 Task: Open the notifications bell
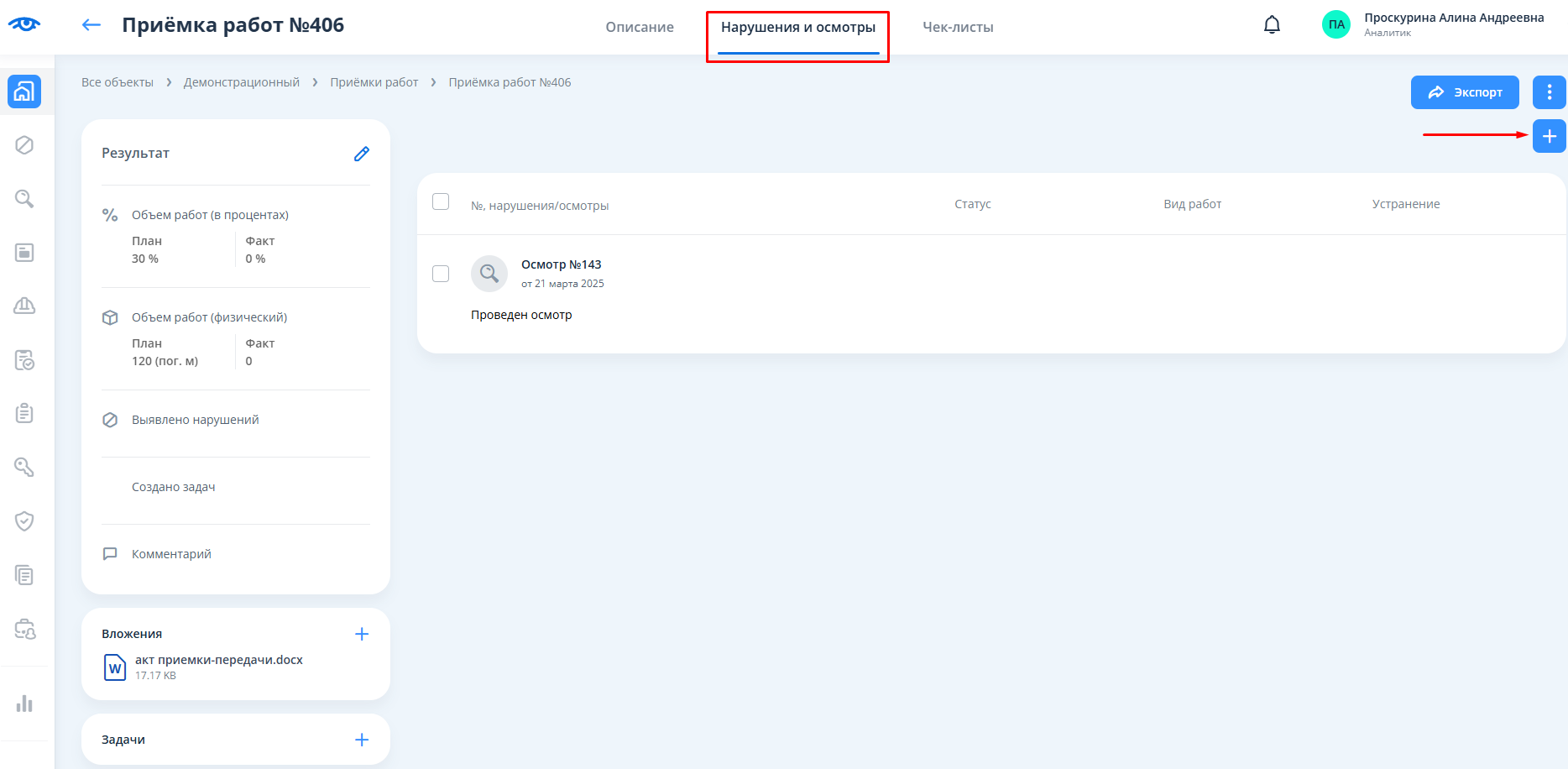(x=1272, y=25)
